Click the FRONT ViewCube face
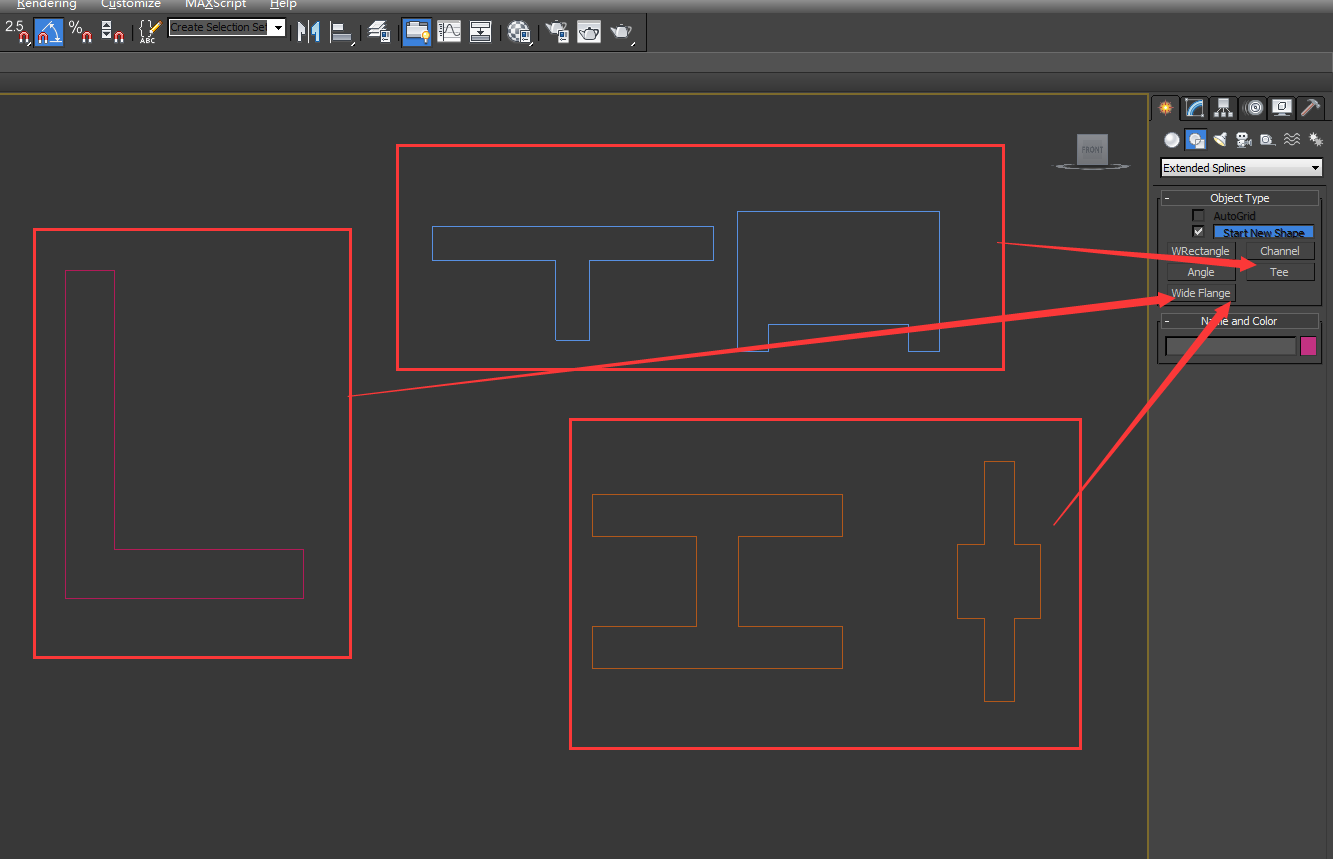This screenshot has height=859, width=1333. (x=1092, y=150)
